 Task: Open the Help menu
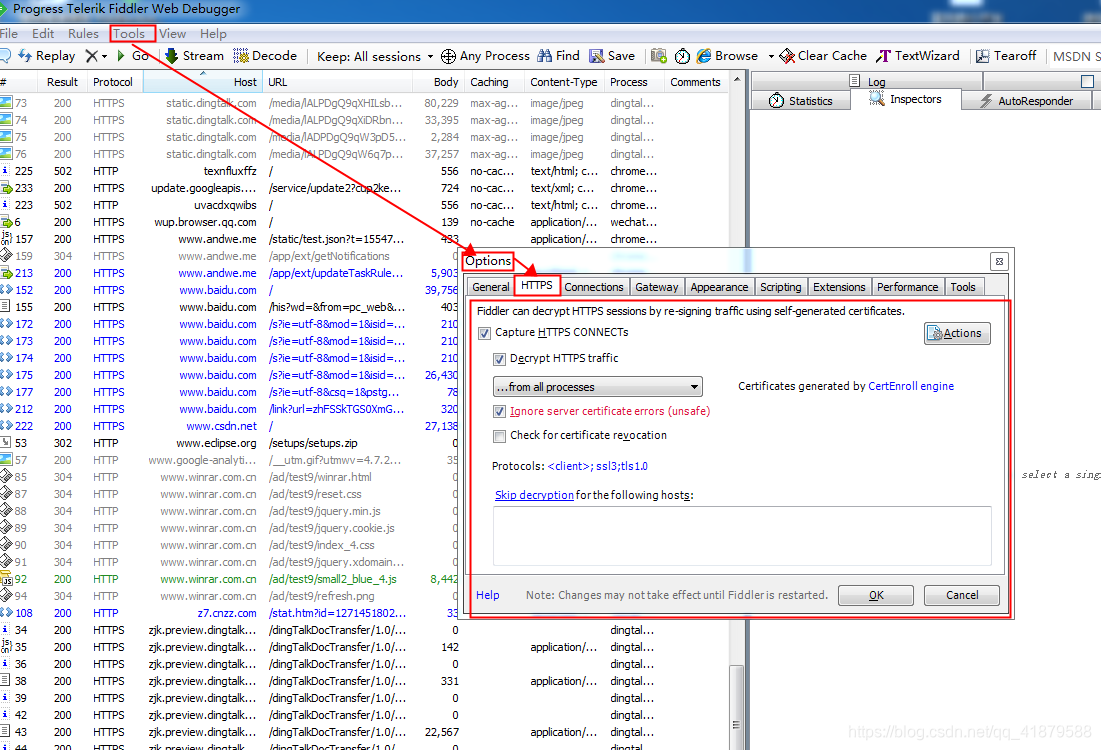pos(213,34)
